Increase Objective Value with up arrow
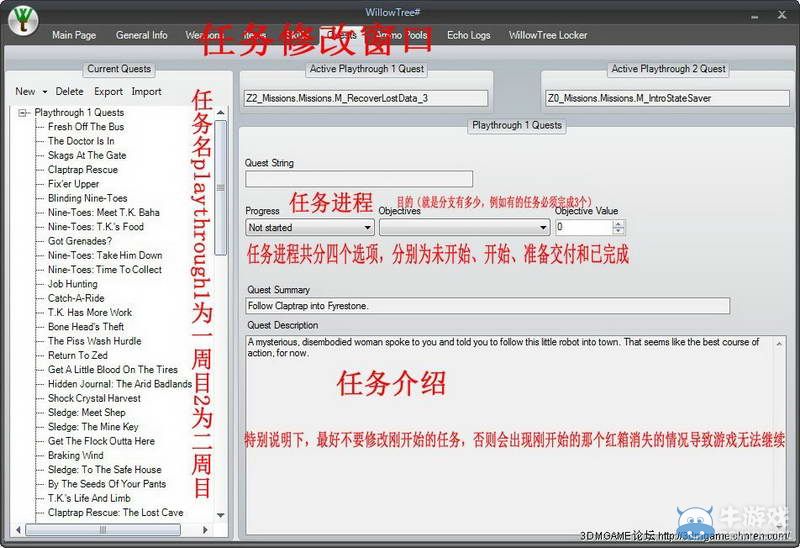The height and width of the screenshot is (548, 800). coord(618,223)
